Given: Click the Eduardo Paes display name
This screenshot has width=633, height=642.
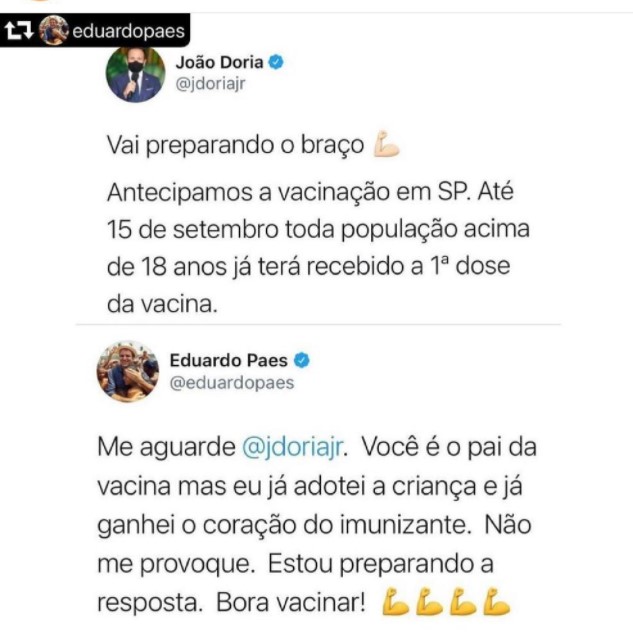Looking at the screenshot, I should (228, 361).
